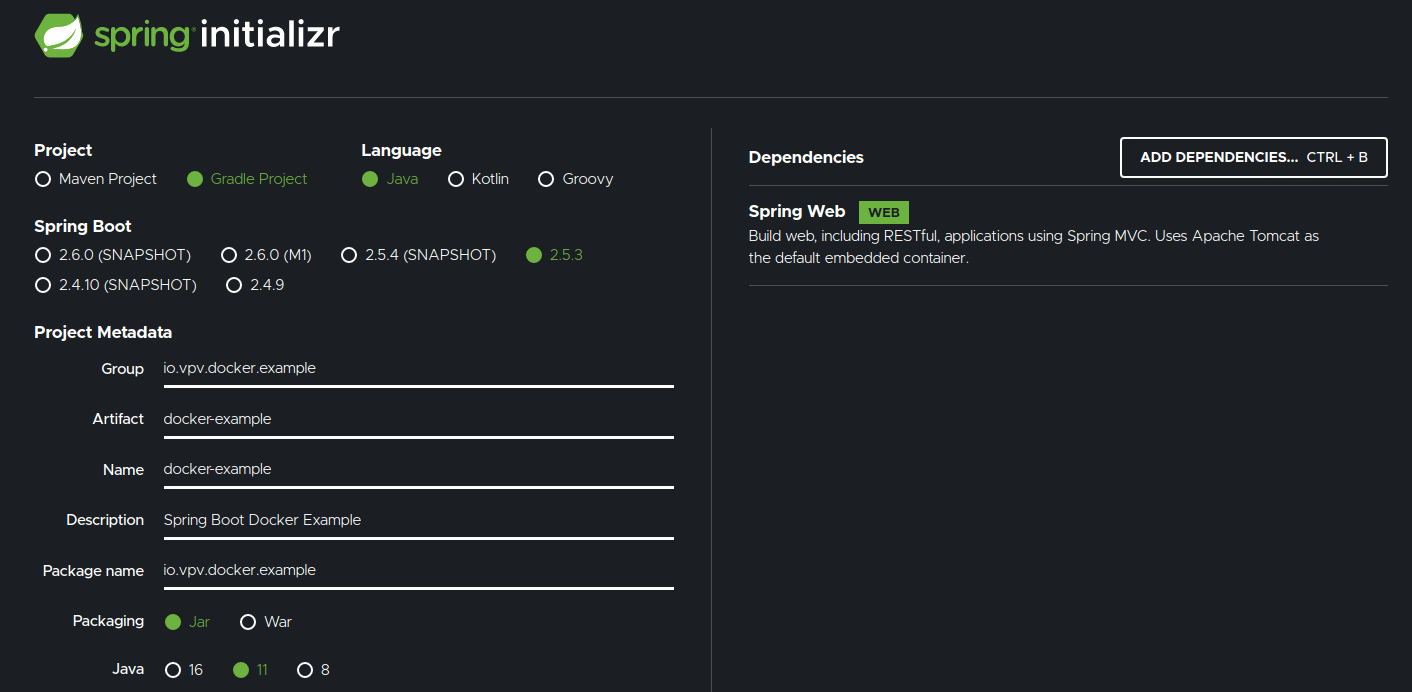Select Spring Boot 2.6.0 (SNAPSHOT)
The image size is (1412, 692).
coord(113,255)
